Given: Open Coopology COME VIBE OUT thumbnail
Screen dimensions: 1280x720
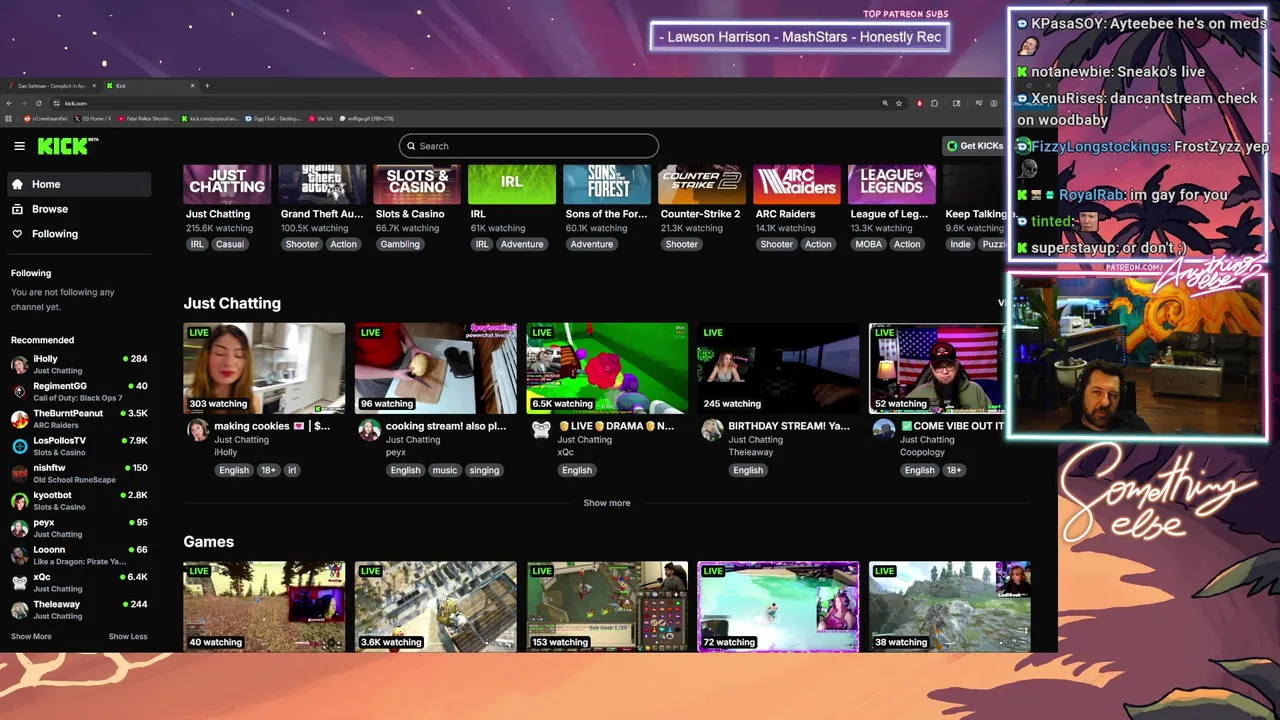Looking at the screenshot, I should click(937, 368).
